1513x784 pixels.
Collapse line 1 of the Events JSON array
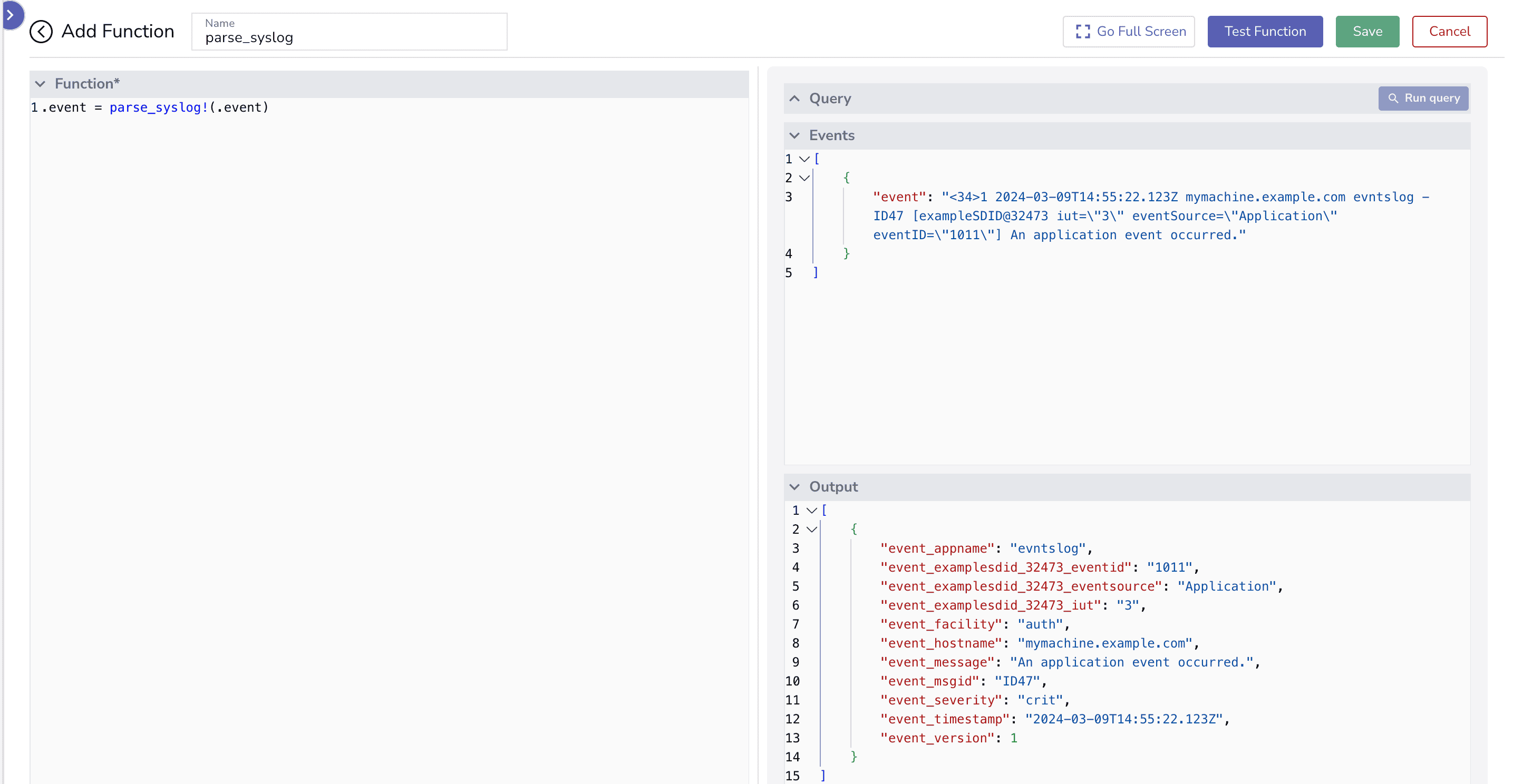click(x=803, y=159)
